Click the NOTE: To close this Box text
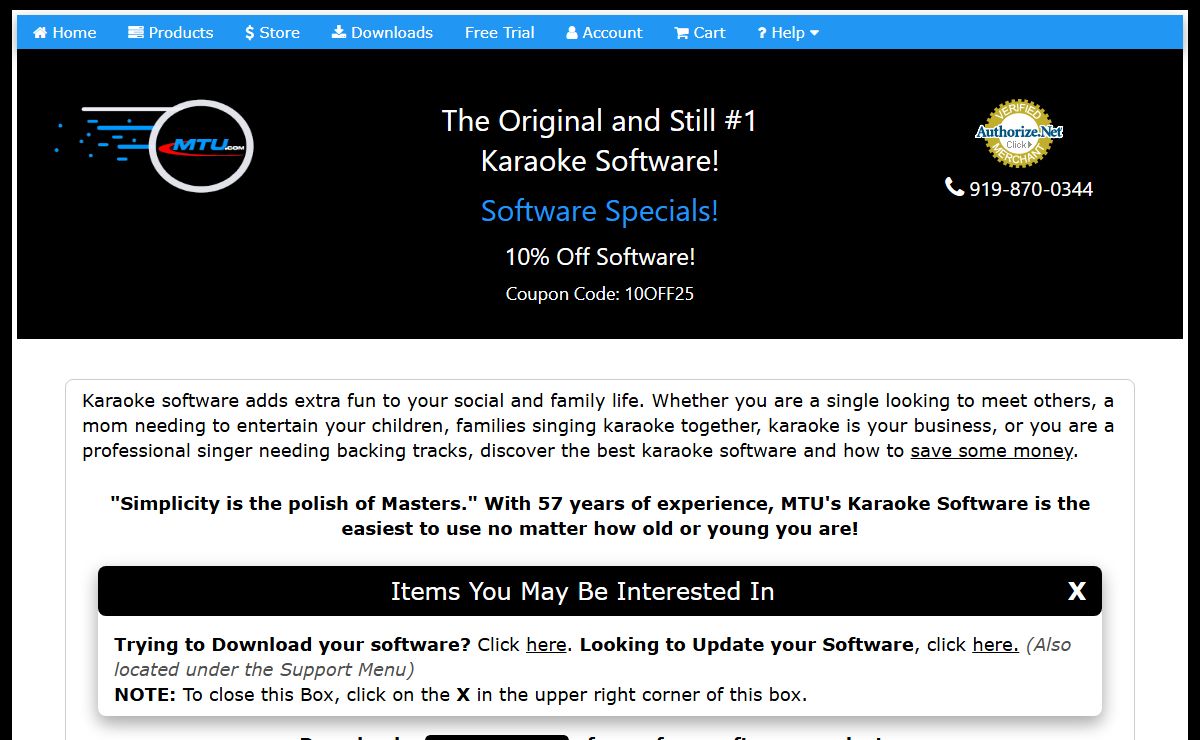This screenshot has width=1200, height=740. tap(460, 694)
